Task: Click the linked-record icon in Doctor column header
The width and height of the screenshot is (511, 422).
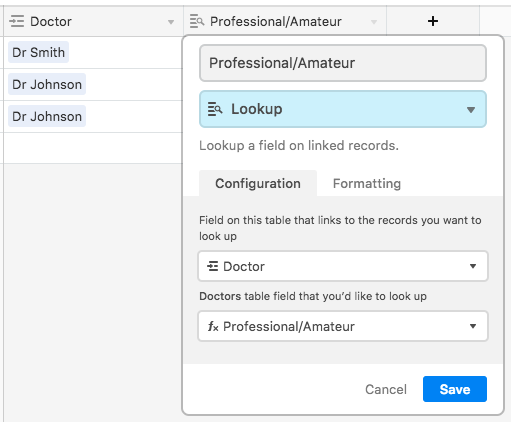Action: 17,21
